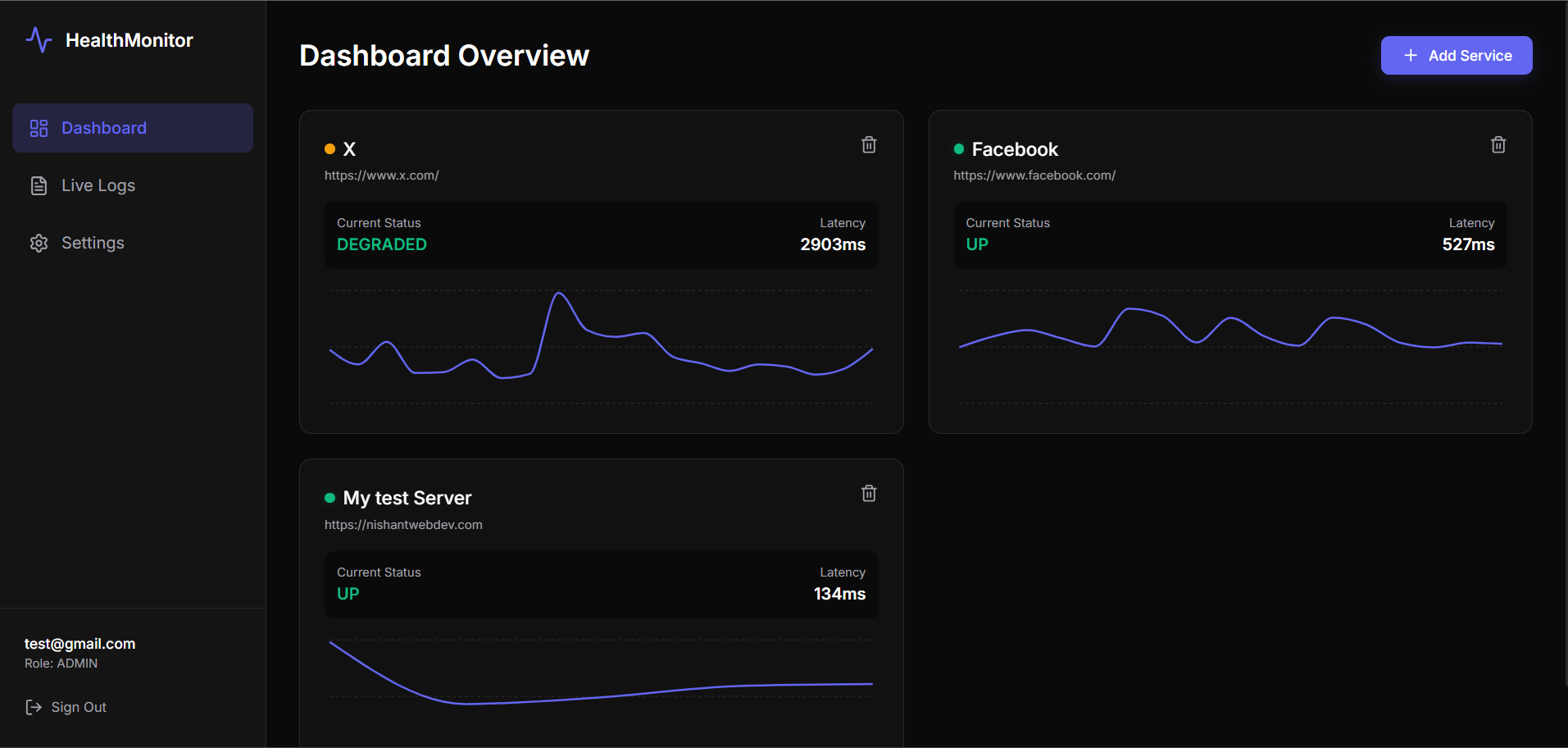Click the https://www.facebook.com/ URL
The image size is (1568, 748).
(1034, 176)
